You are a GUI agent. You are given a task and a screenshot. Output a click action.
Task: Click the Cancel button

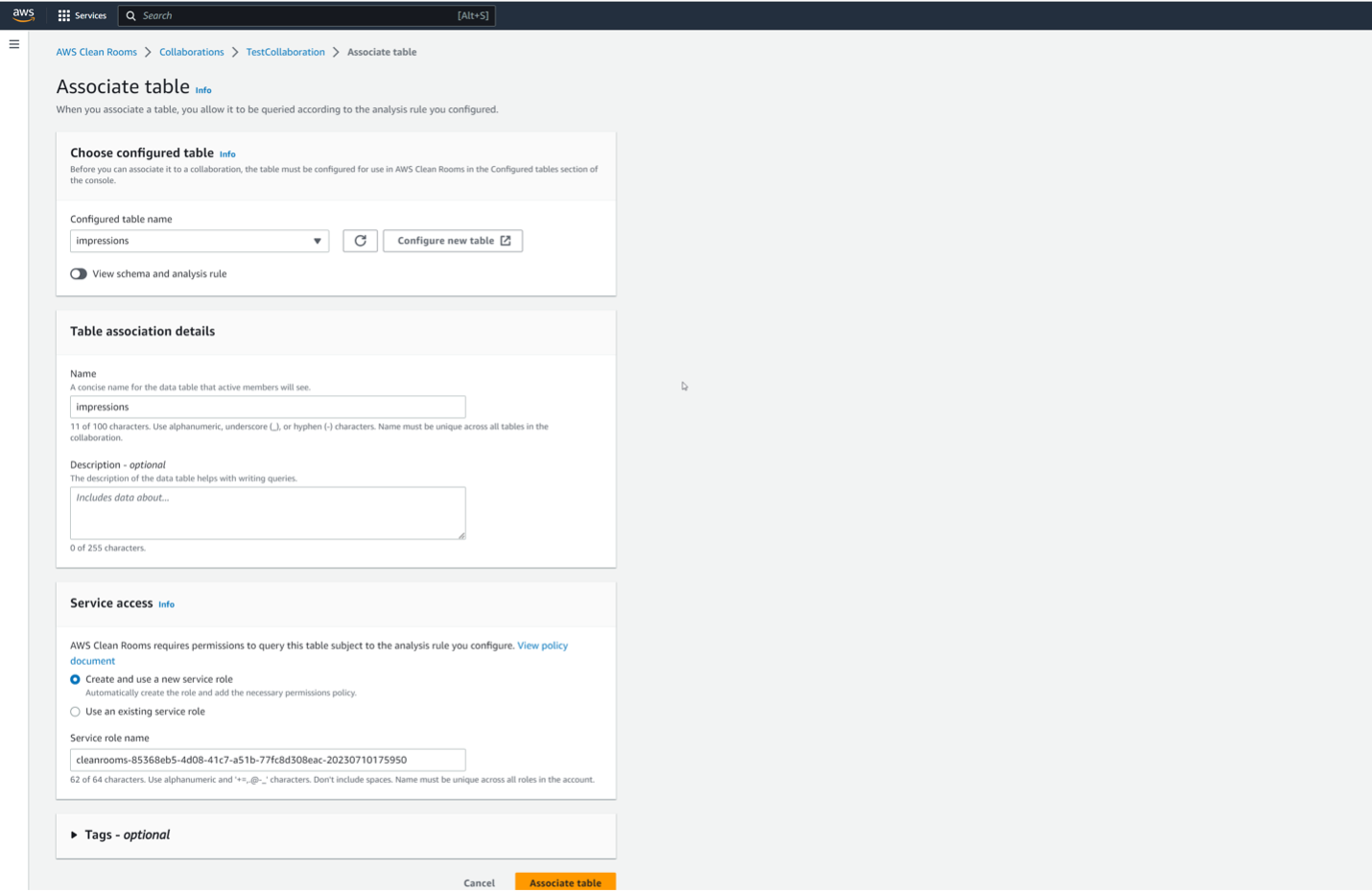[x=479, y=882]
